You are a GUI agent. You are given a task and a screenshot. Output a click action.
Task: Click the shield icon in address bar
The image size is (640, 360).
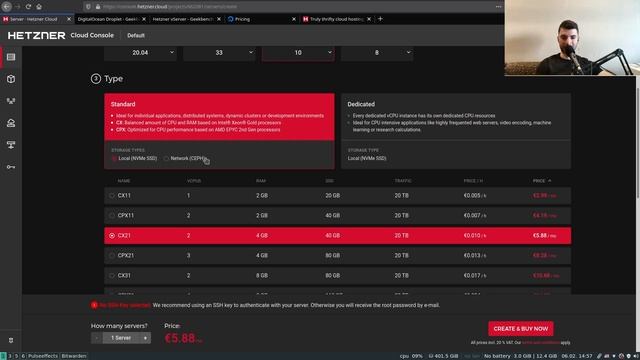pos(88,7)
